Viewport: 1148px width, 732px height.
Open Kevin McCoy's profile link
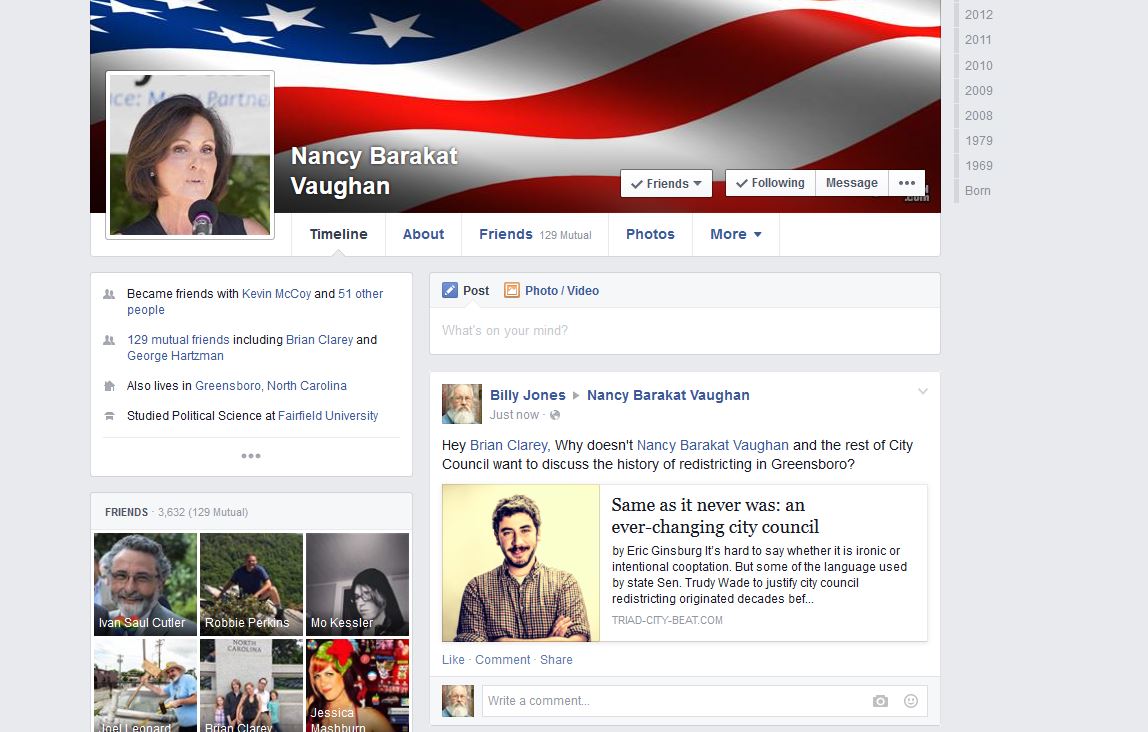click(x=277, y=294)
